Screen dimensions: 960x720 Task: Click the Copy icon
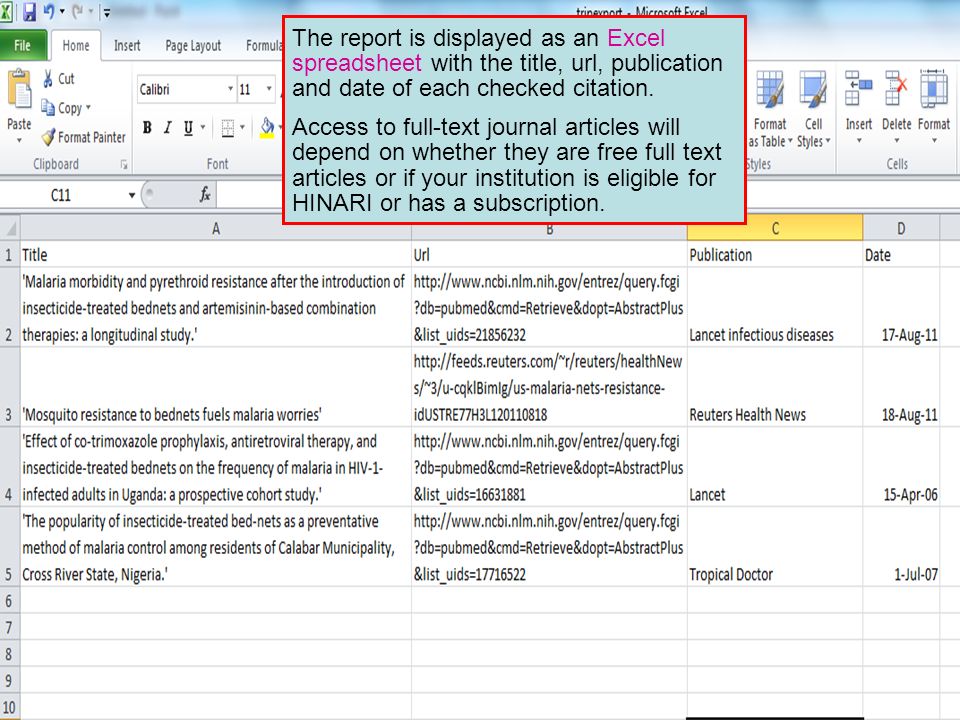48,107
